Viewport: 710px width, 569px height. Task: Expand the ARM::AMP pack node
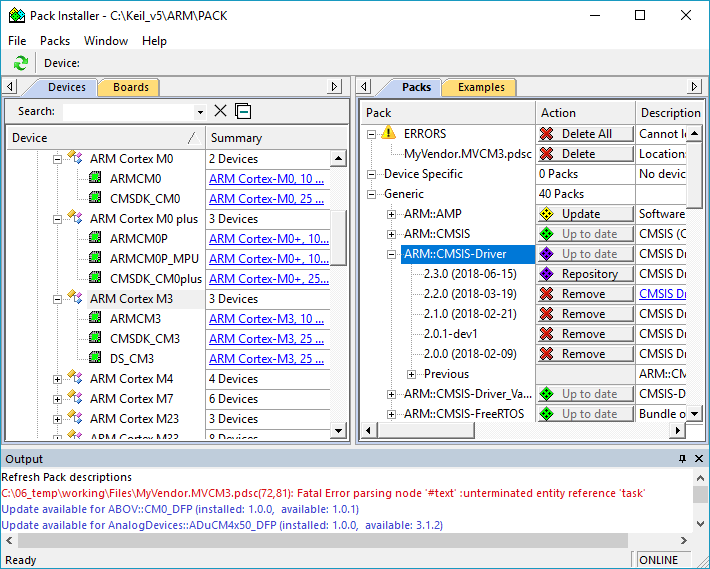click(391, 214)
